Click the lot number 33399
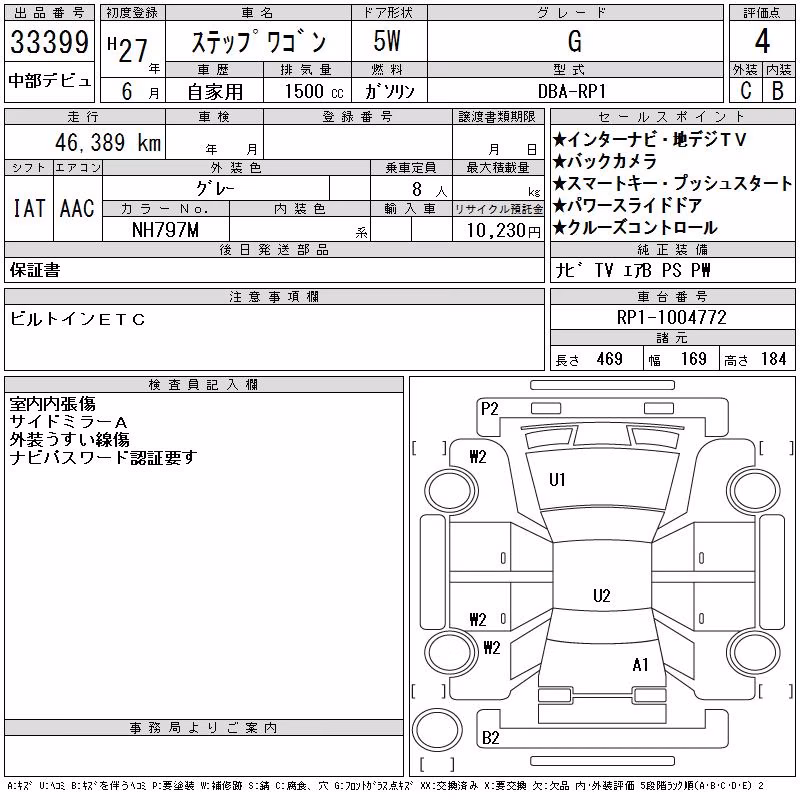The height and width of the screenshot is (800, 800). 49,42
